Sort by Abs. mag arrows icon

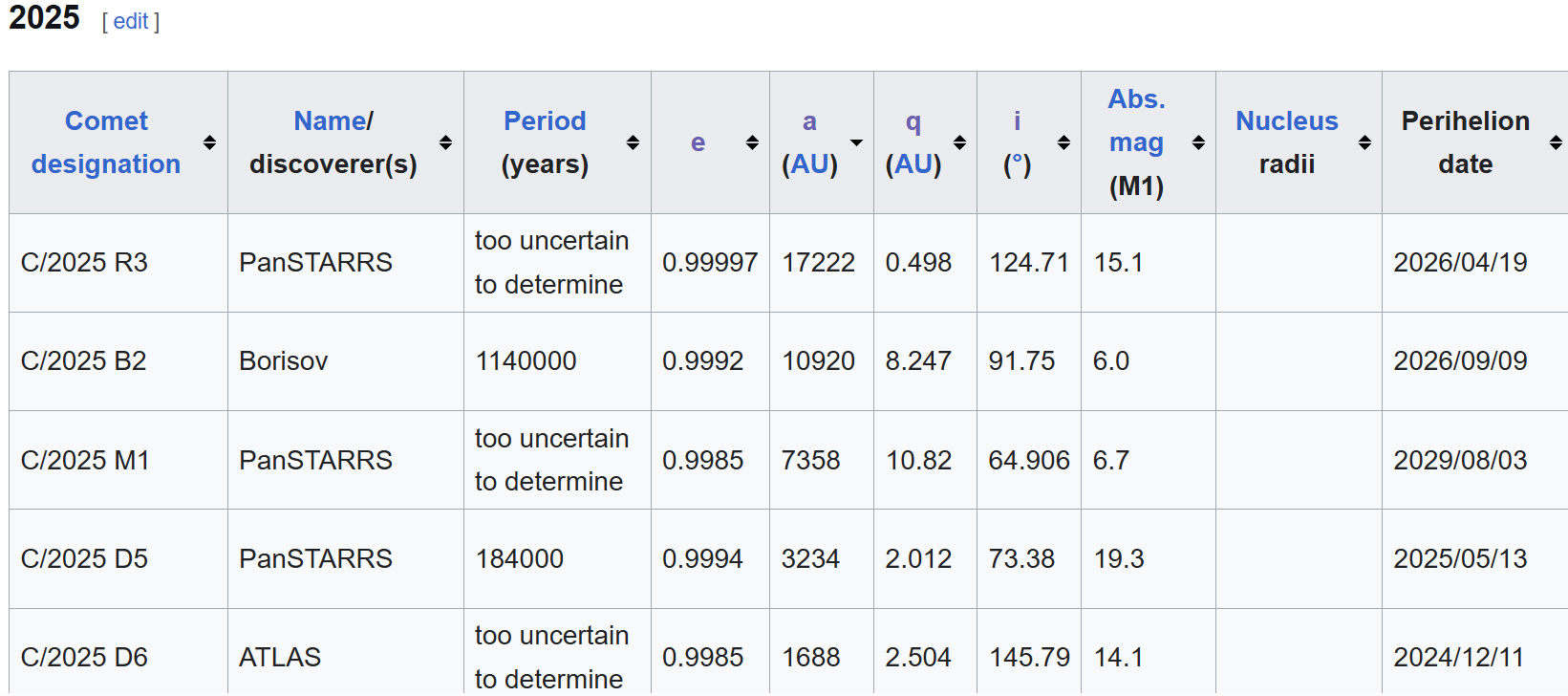click(x=1198, y=142)
